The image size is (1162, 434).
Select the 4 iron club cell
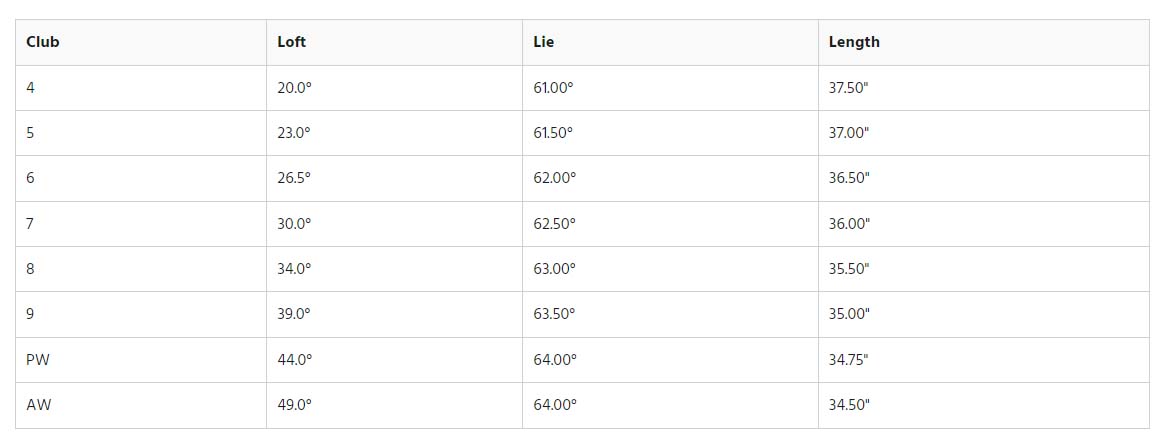(141, 88)
